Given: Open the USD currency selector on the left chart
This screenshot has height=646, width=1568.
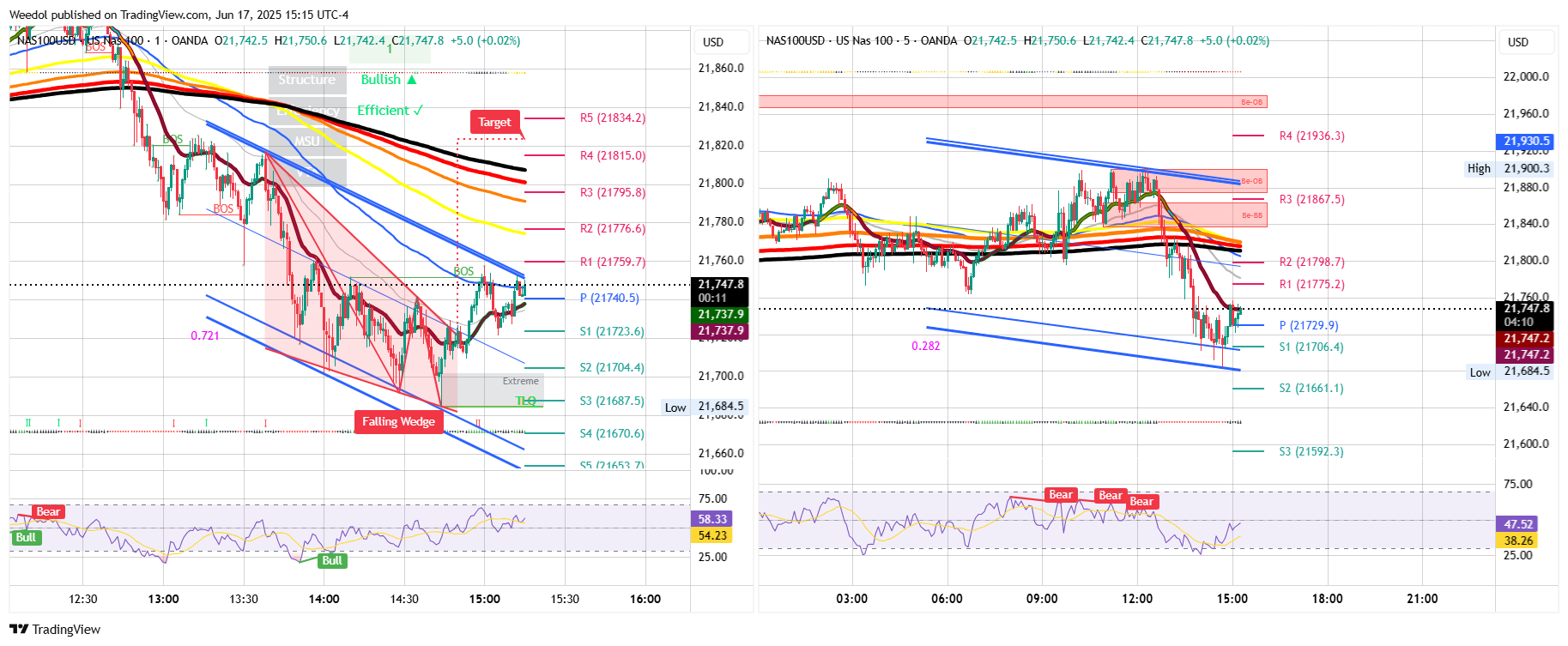Looking at the screenshot, I should coord(713,42).
